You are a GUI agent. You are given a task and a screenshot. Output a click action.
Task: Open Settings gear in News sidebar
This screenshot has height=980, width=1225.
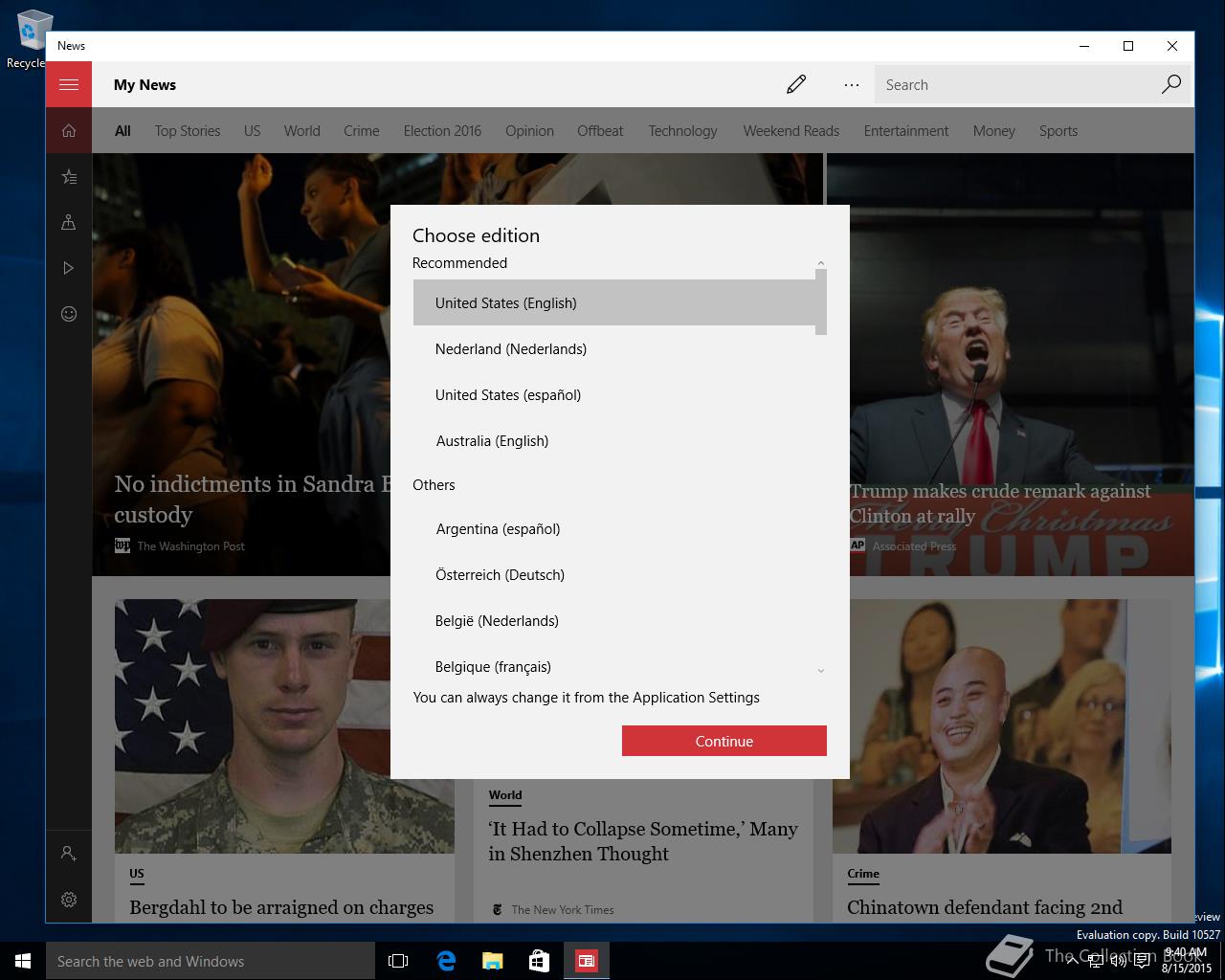[69, 900]
